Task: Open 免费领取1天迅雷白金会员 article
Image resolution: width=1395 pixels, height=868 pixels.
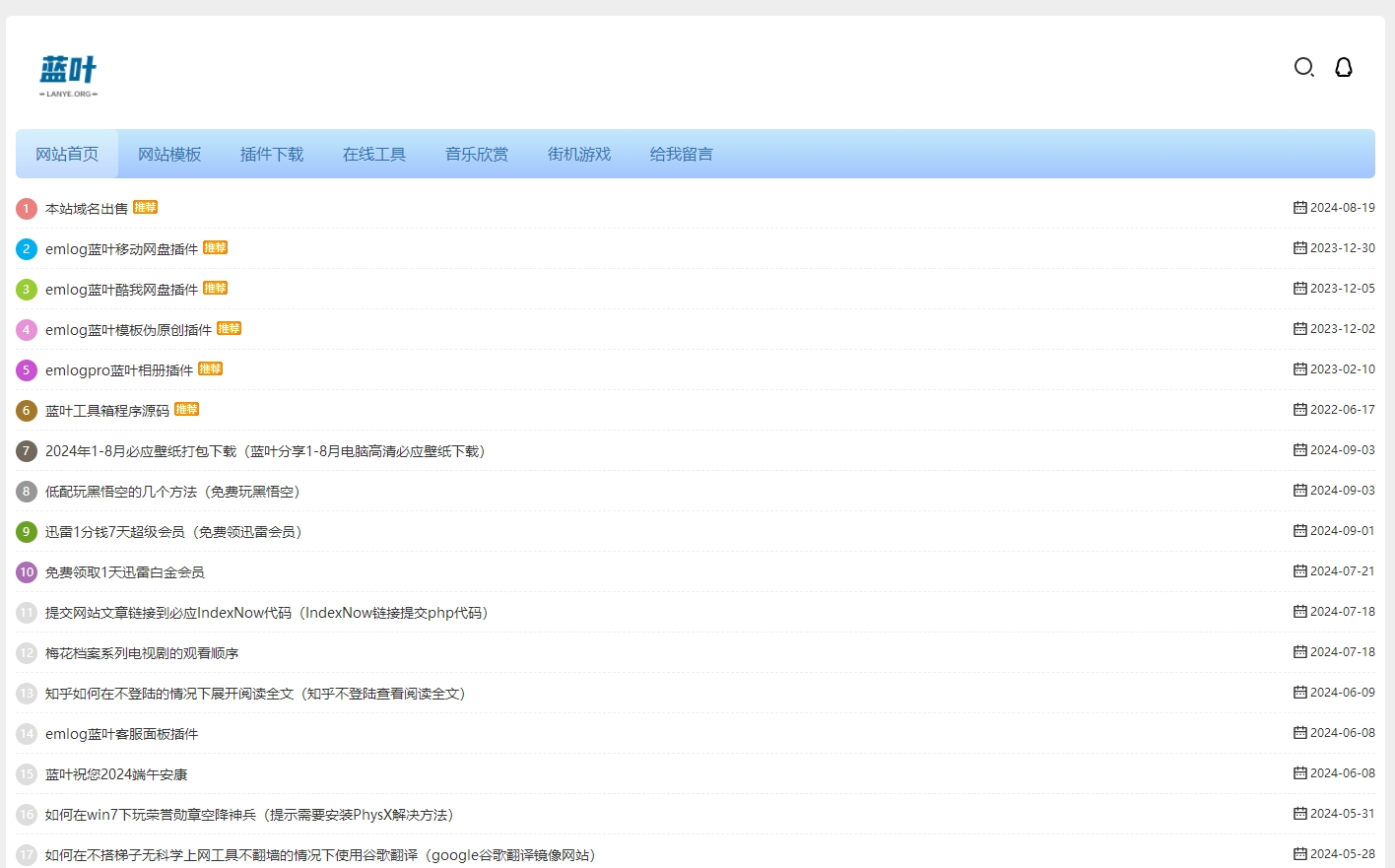Action: point(125,572)
